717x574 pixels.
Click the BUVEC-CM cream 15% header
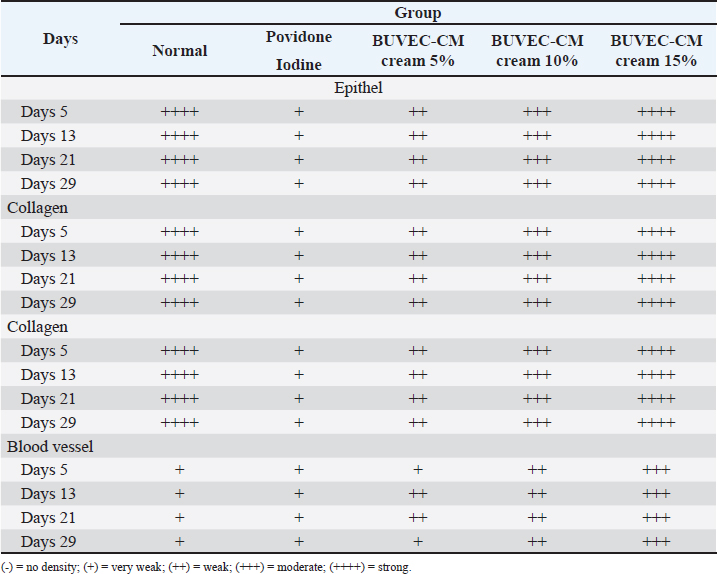point(656,50)
